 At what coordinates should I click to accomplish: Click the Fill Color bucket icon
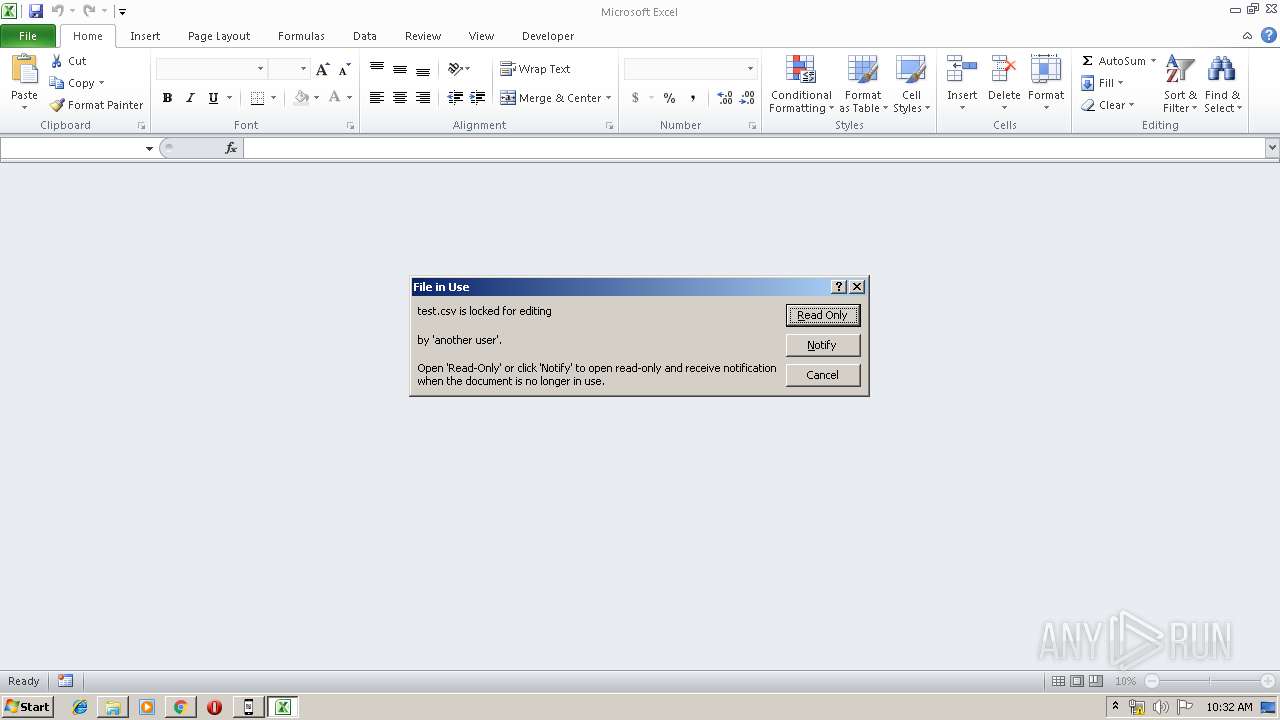(x=301, y=98)
